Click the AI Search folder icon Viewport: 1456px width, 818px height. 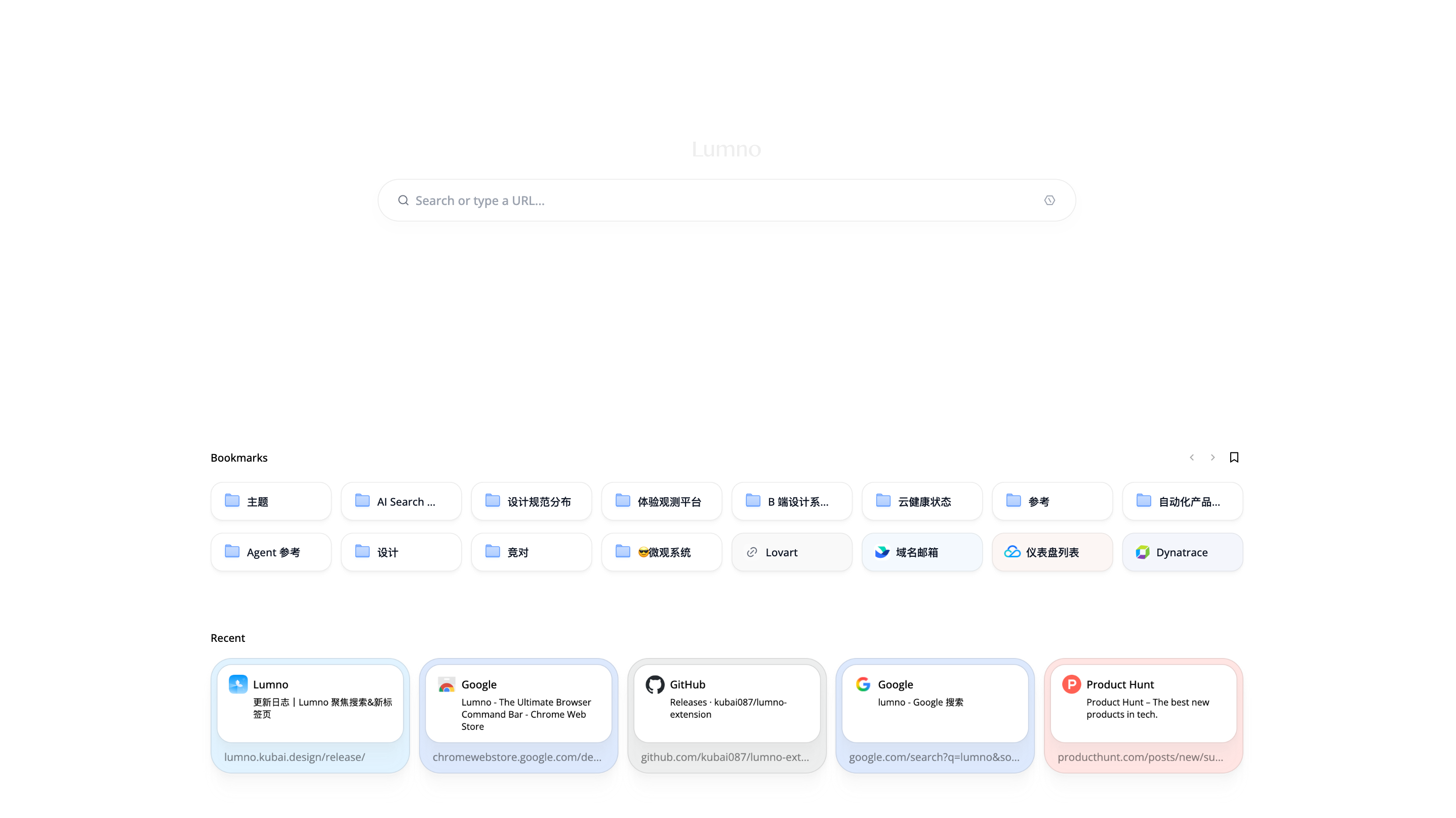[362, 500]
